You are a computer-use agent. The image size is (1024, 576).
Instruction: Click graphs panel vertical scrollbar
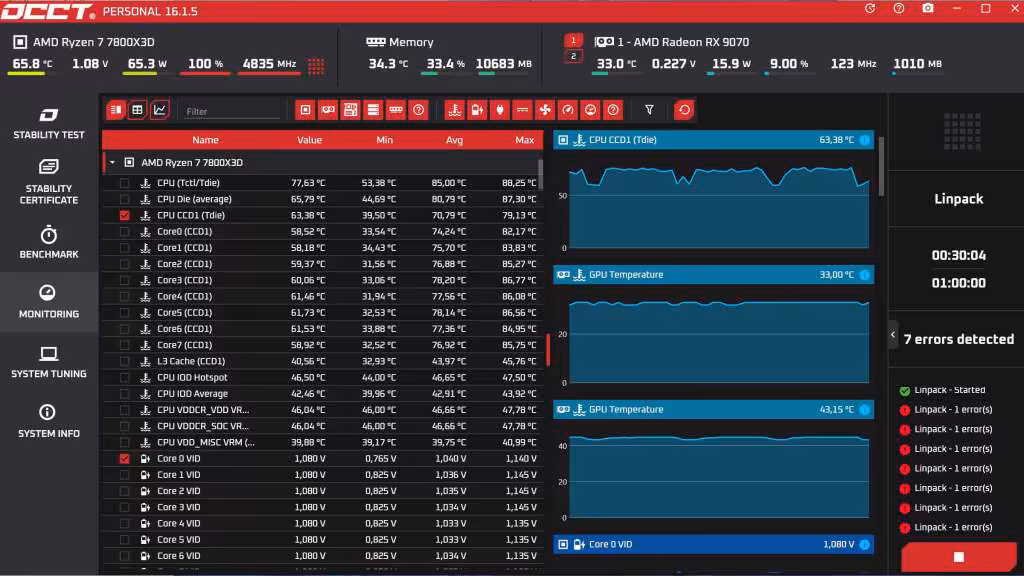pos(881,167)
